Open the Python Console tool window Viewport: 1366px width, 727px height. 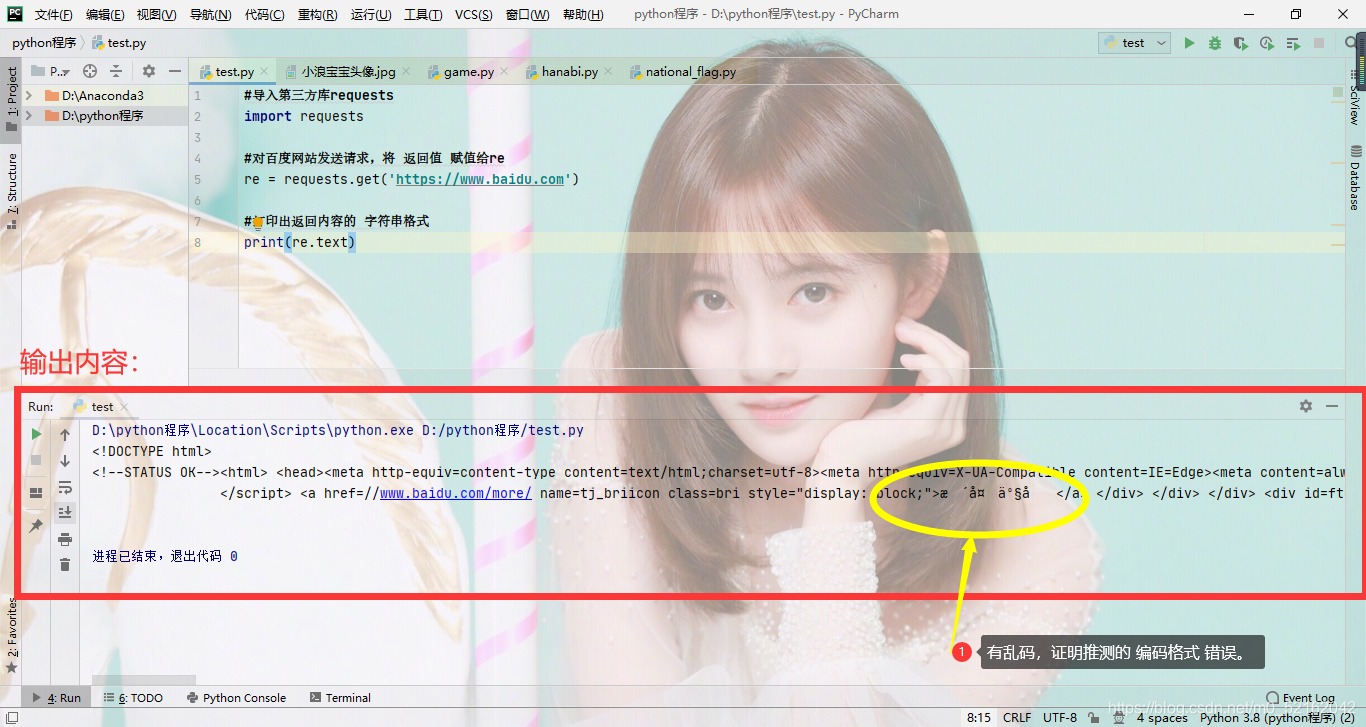pyautogui.click(x=236, y=698)
